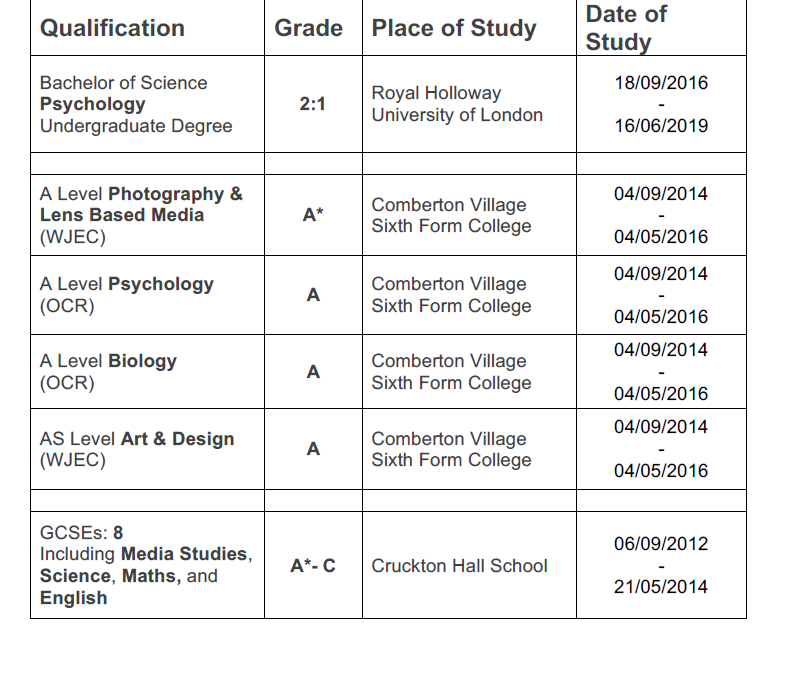
Task: Click the A* grade for Photography
Action: [x=313, y=215]
